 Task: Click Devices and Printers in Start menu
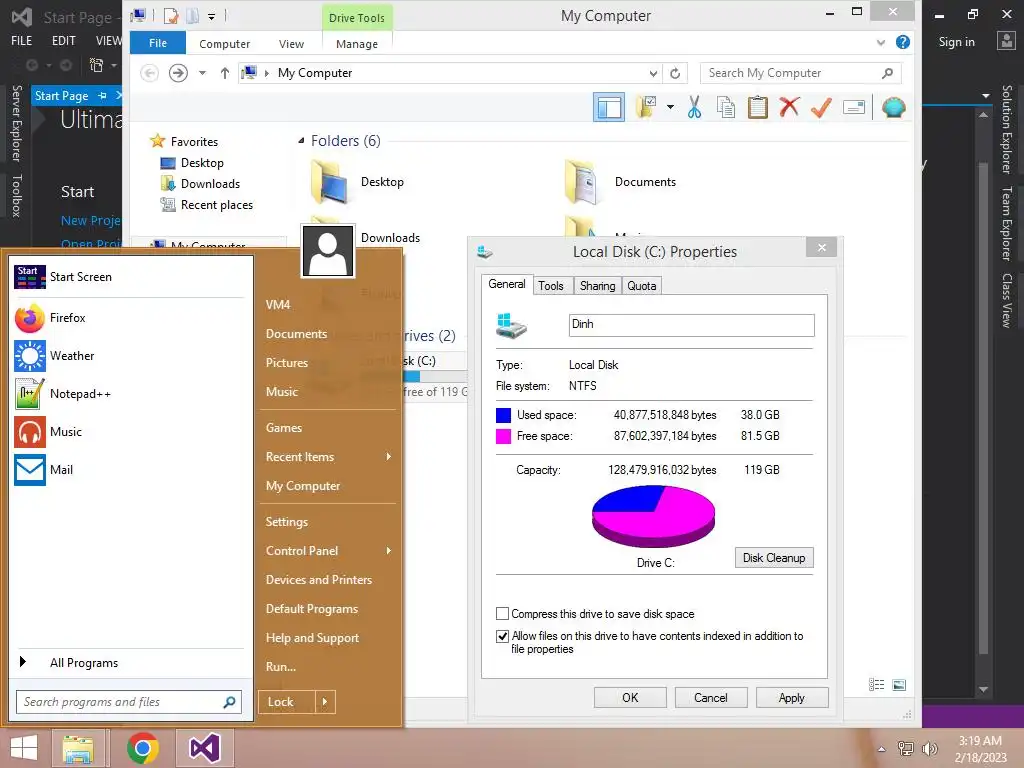tap(319, 580)
